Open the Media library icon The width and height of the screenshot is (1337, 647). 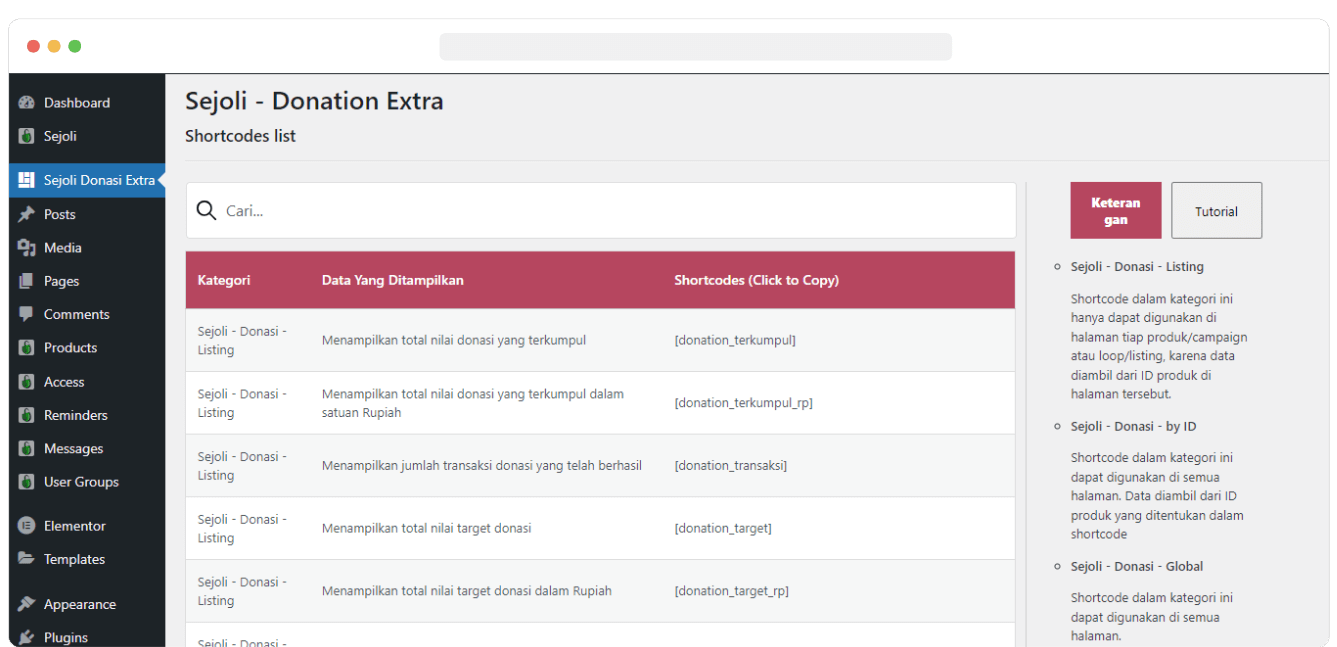[26, 247]
